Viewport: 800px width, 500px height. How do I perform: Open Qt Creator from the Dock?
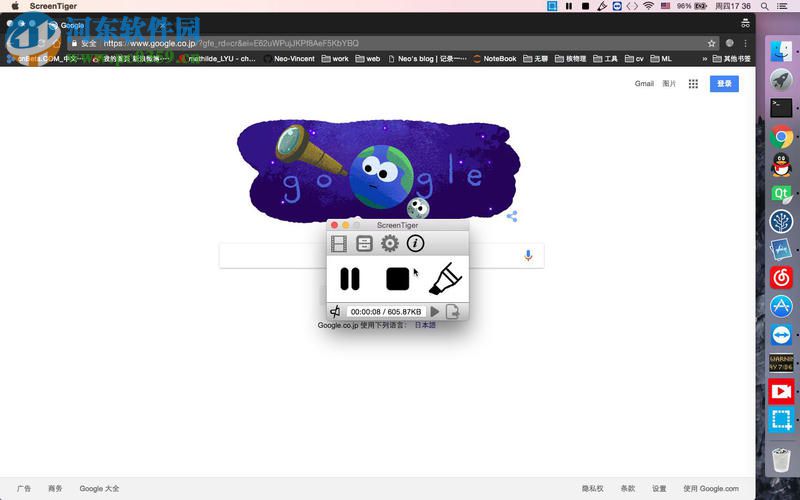(781, 194)
